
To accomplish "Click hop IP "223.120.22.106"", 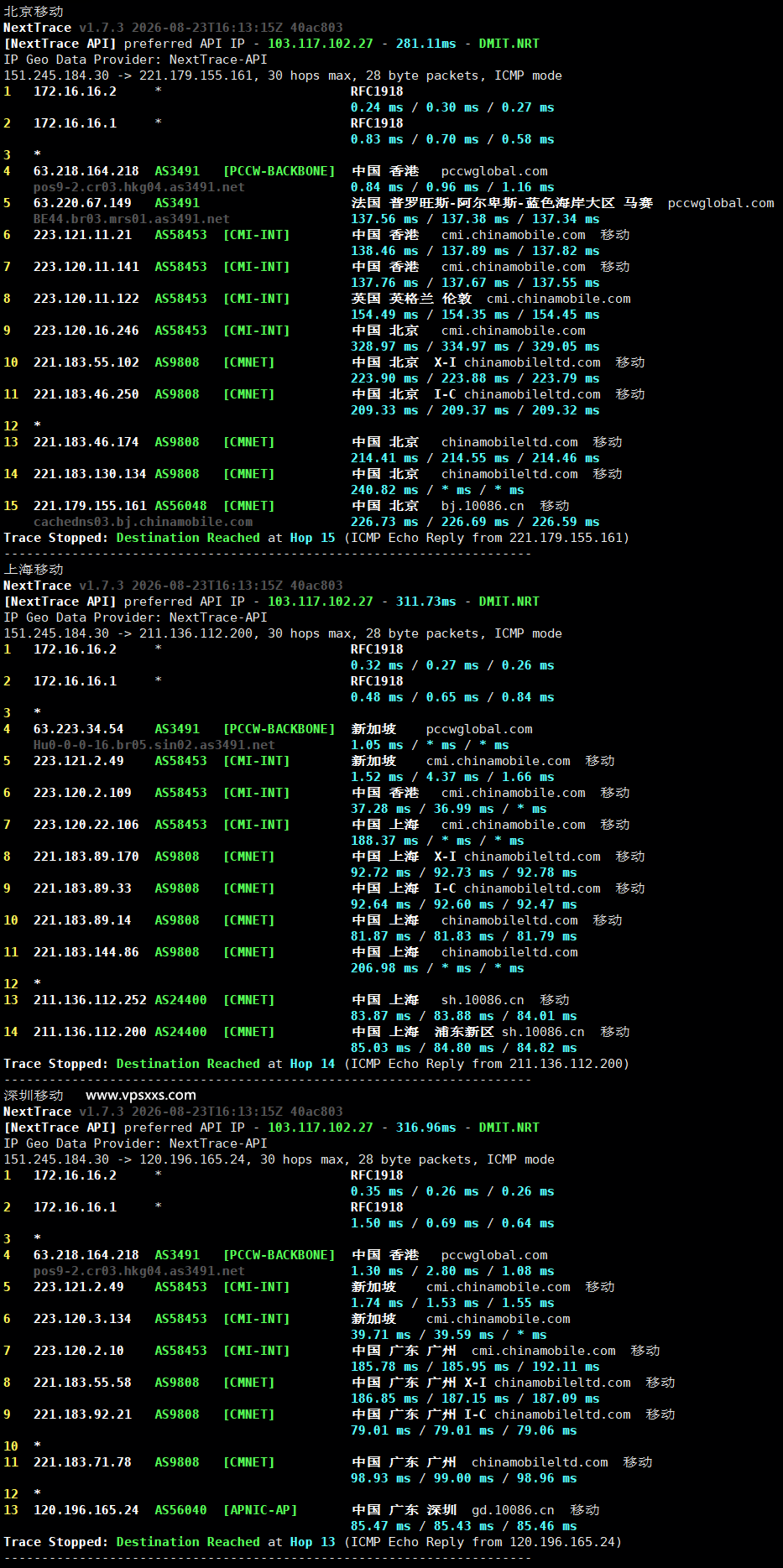I will tap(86, 825).
